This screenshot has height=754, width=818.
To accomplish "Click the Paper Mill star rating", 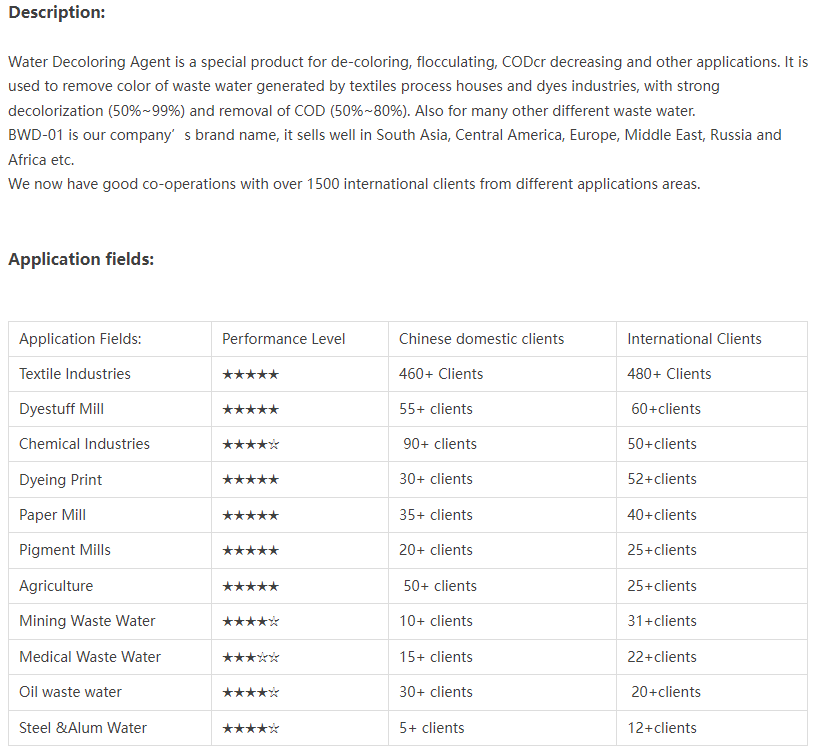I will tap(250, 515).
